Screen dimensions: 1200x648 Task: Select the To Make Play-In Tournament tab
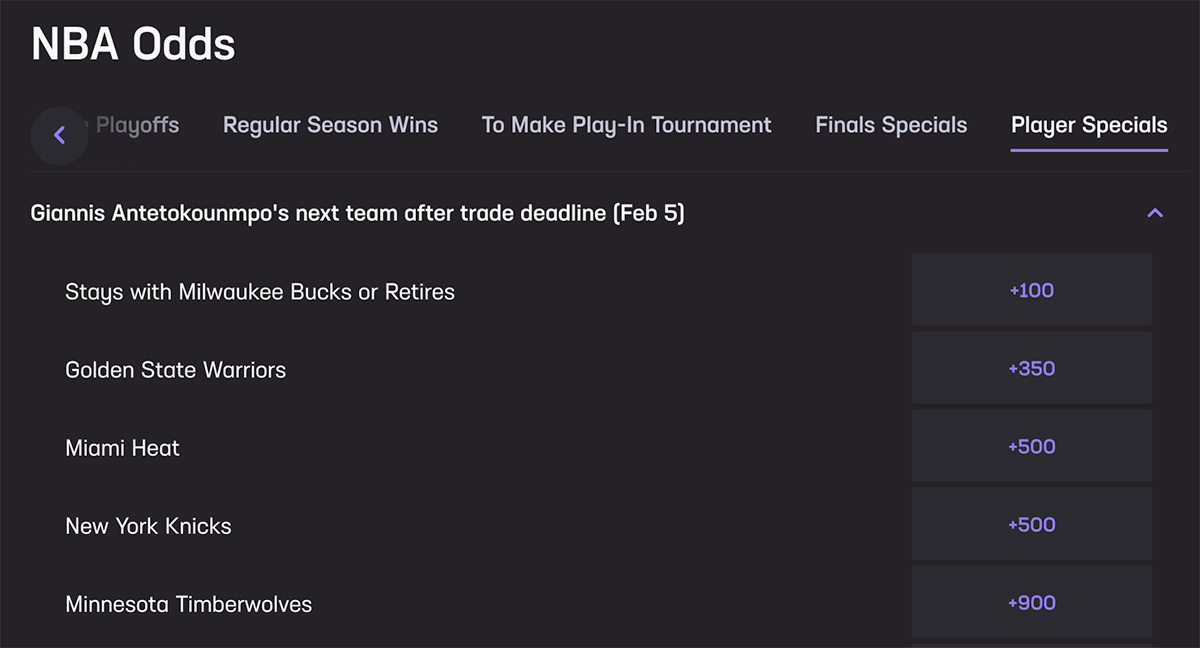(x=627, y=124)
